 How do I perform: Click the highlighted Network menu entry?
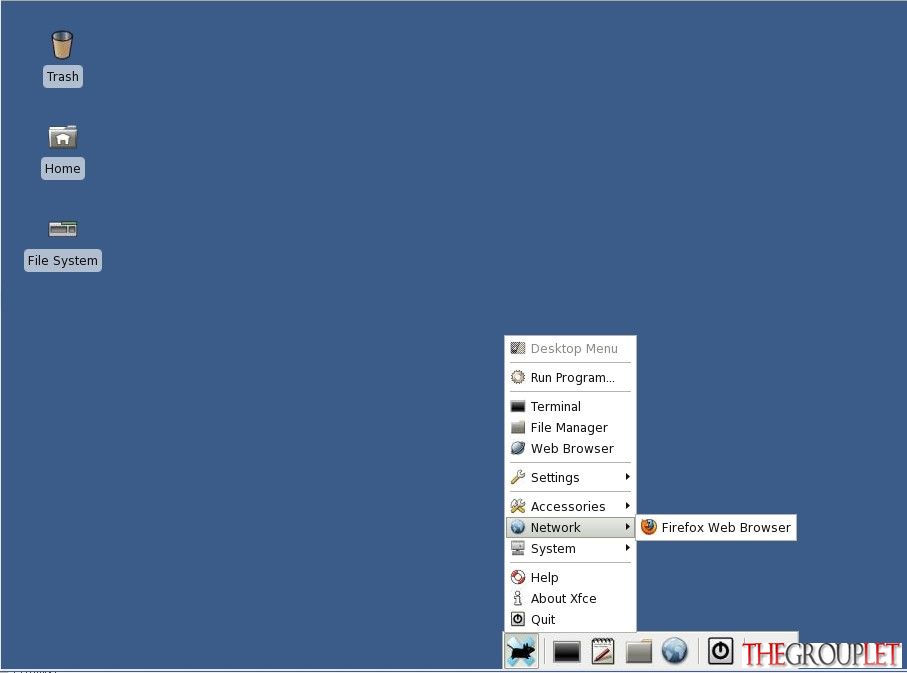coord(570,527)
